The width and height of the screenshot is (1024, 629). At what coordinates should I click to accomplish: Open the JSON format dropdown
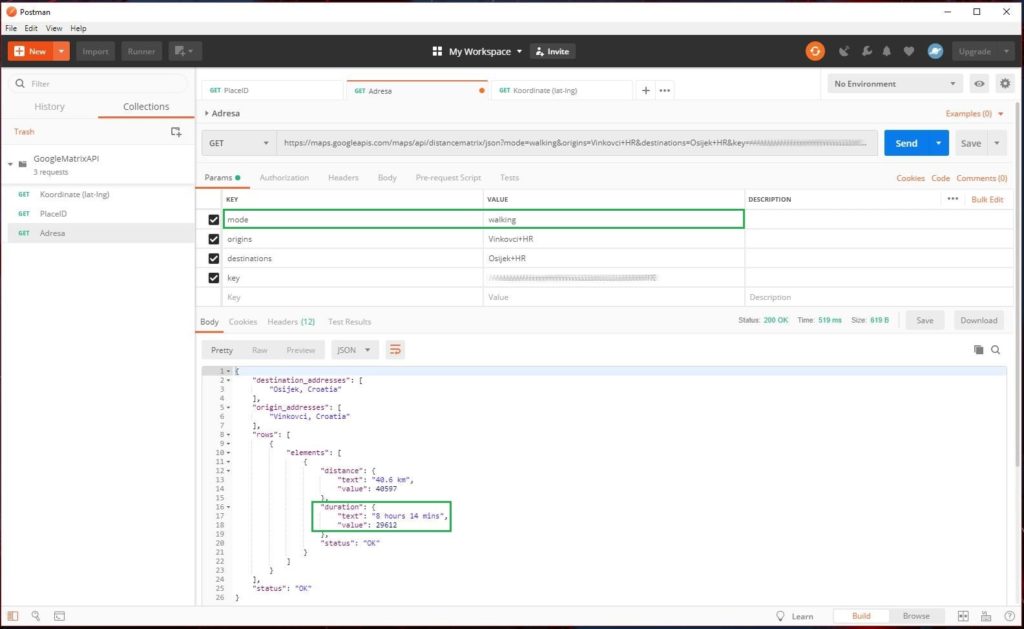click(355, 350)
